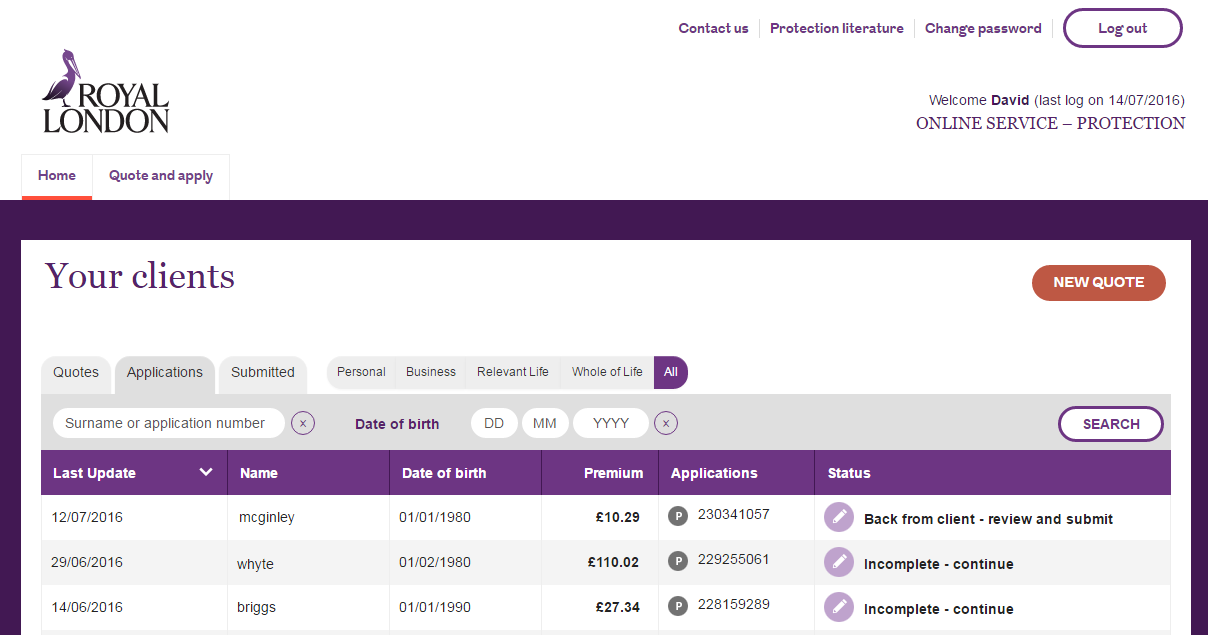The image size is (1208, 635).
Task: Enable the All product filter
Action: [671, 372]
